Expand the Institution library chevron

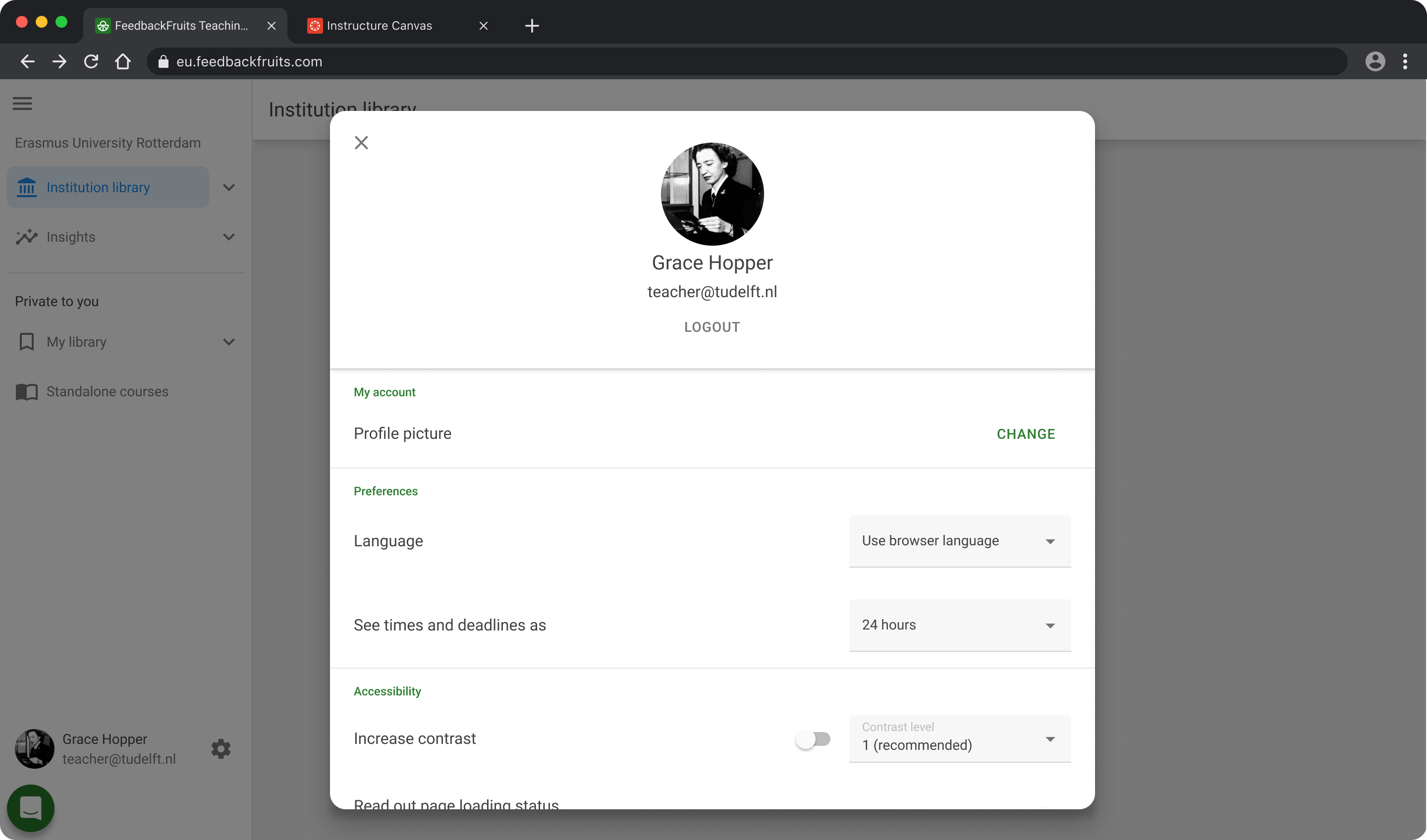pyautogui.click(x=229, y=187)
